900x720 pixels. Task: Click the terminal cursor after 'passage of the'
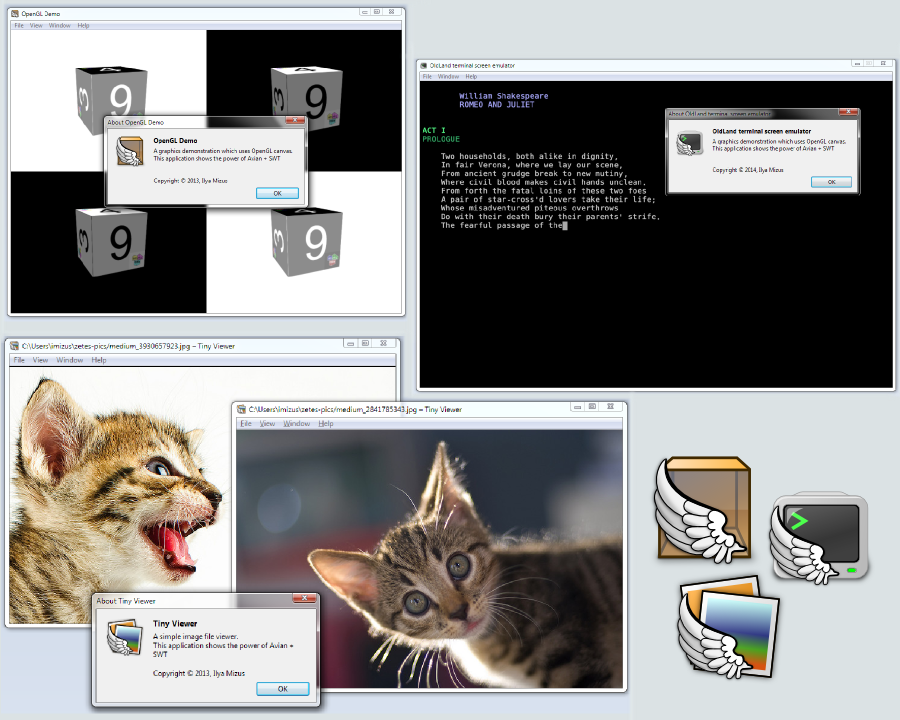tap(565, 226)
